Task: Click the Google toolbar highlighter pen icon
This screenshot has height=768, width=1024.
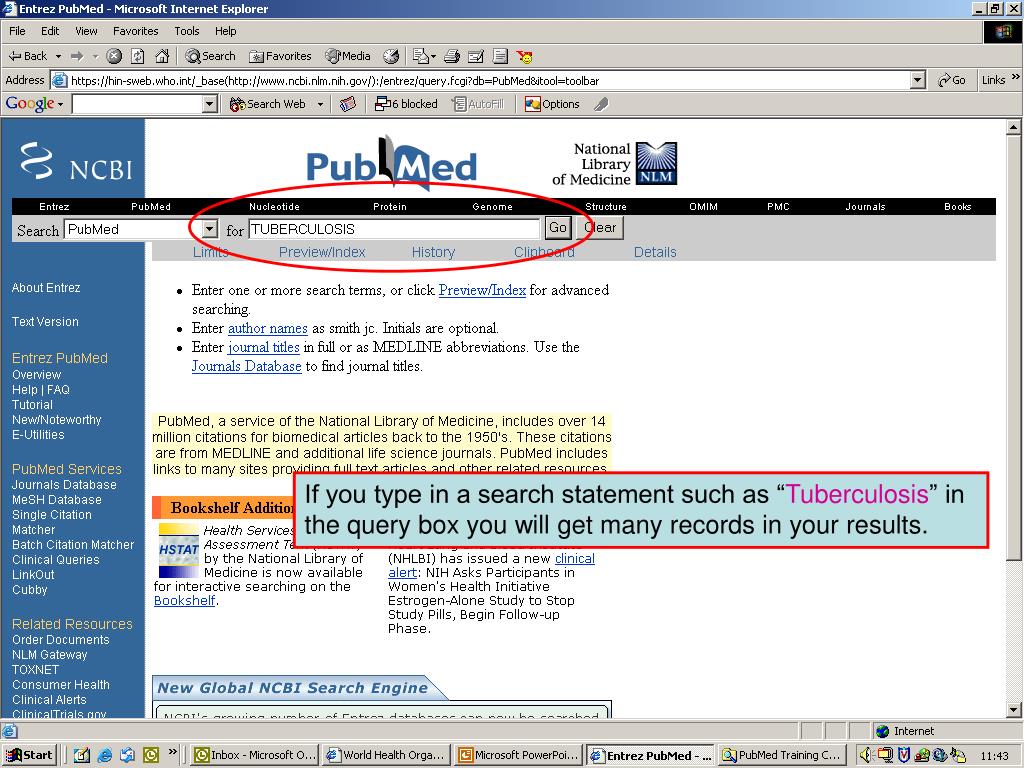Action: (601, 104)
